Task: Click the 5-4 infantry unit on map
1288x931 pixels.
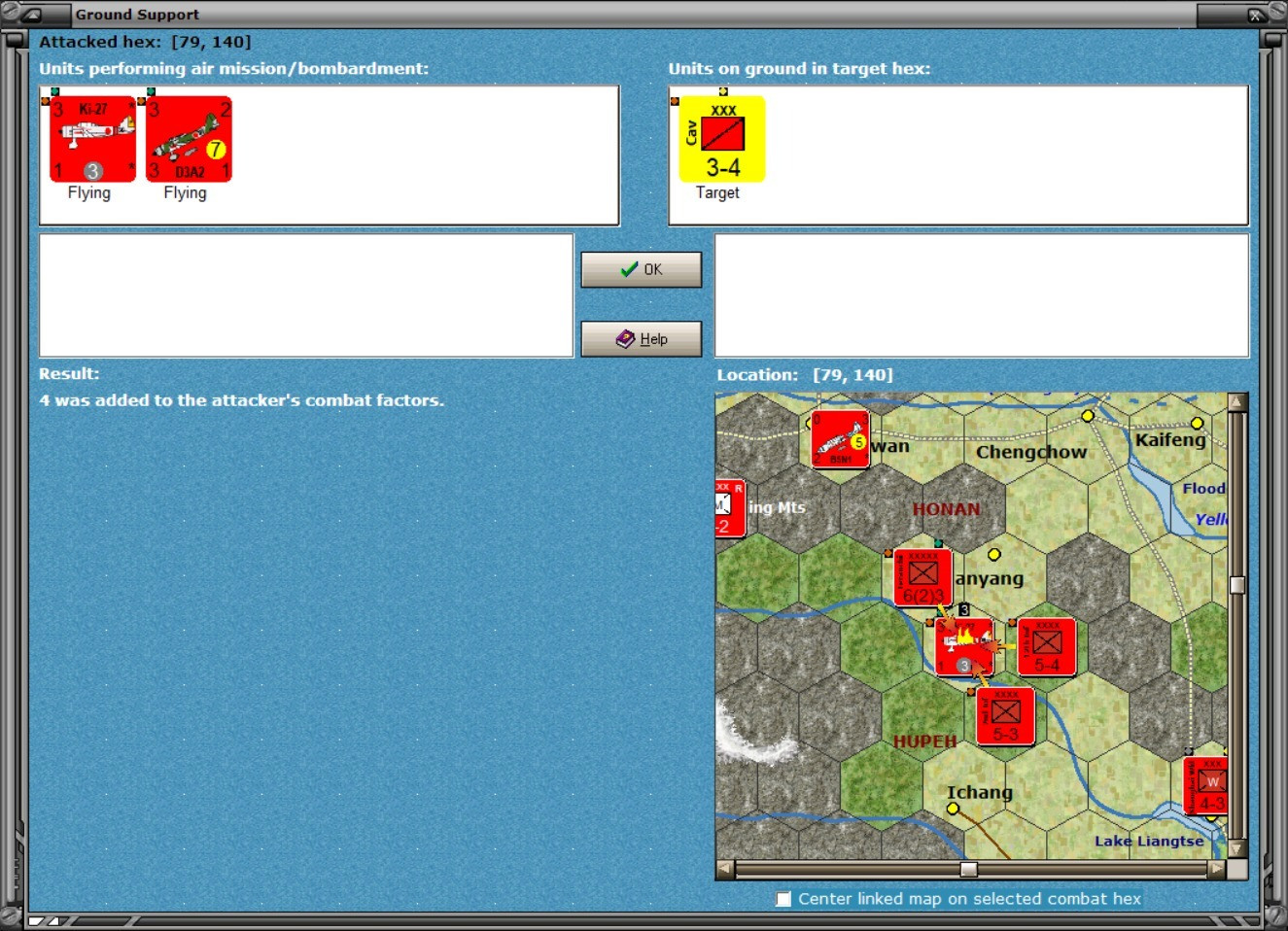Action: pos(1047,646)
